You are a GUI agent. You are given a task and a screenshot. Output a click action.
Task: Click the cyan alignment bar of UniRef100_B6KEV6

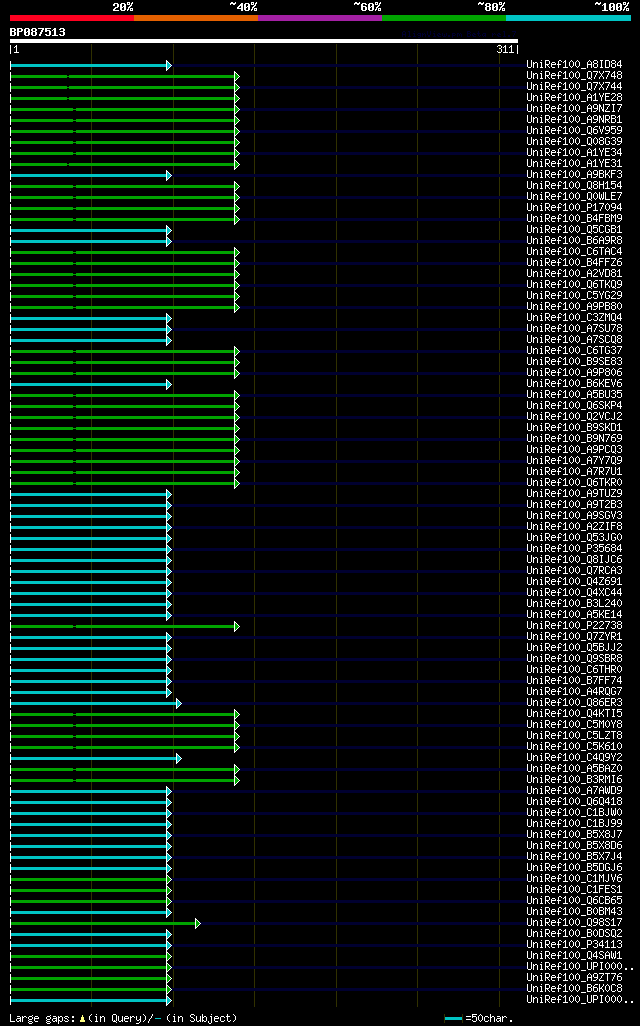click(x=91, y=384)
